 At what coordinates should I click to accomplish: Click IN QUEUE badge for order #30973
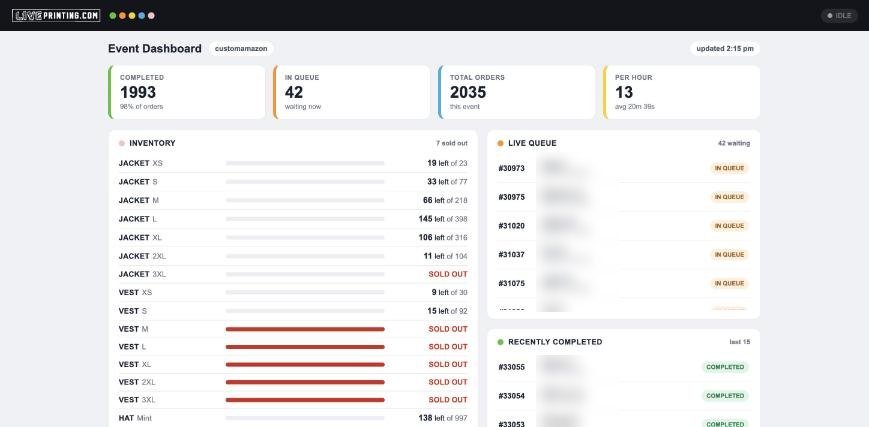point(729,168)
